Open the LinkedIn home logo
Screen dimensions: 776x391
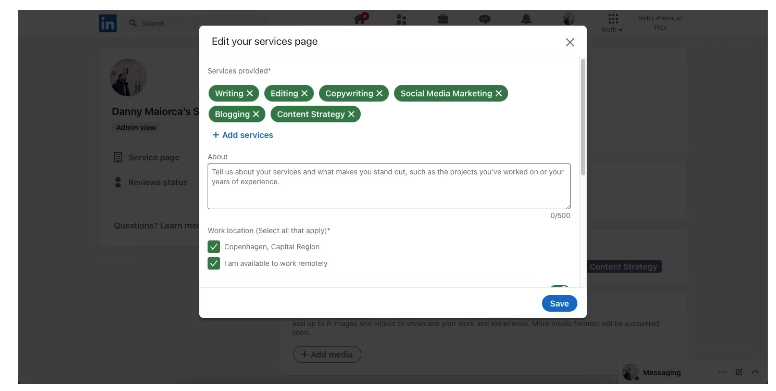pos(108,23)
